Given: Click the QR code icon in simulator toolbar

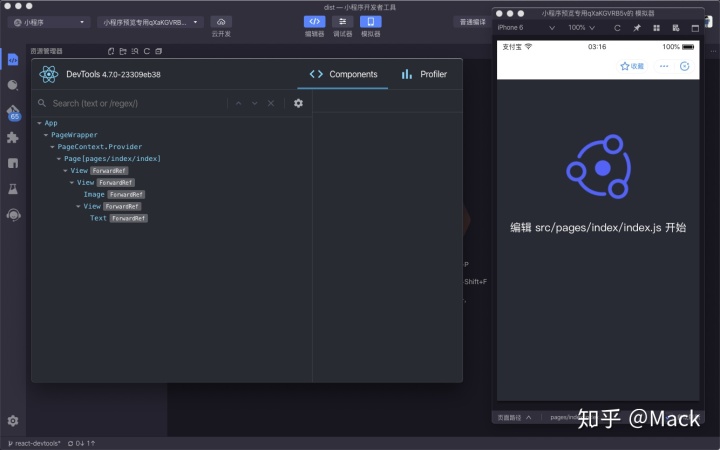Looking at the screenshot, I should coord(676,28).
